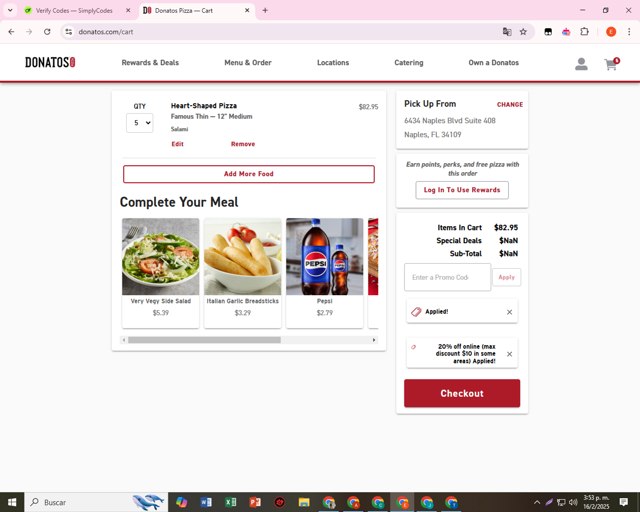The image size is (640, 512).
Task: Click the Windows taskbar search box
Action: coord(96,502)
